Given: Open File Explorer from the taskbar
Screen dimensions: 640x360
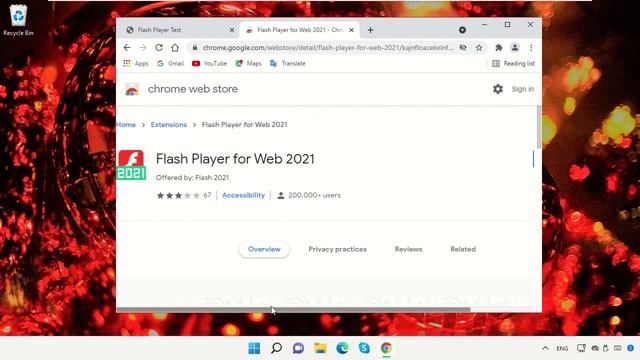Looking at the screenshot, I should (x=320, y=348).
